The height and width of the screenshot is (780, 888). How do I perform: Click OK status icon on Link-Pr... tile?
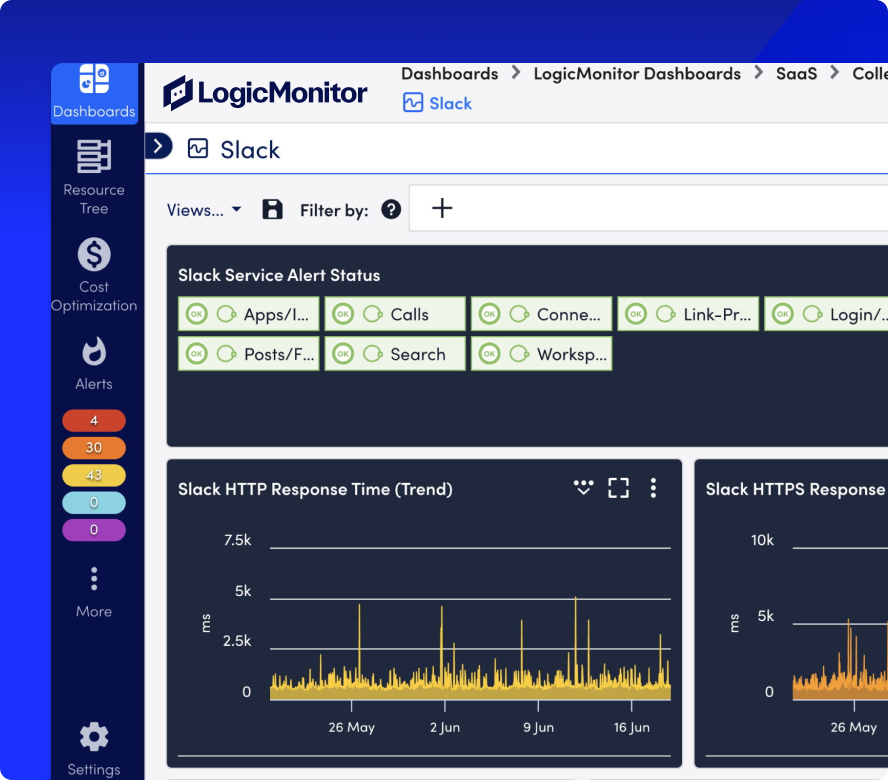click(636, 314)
